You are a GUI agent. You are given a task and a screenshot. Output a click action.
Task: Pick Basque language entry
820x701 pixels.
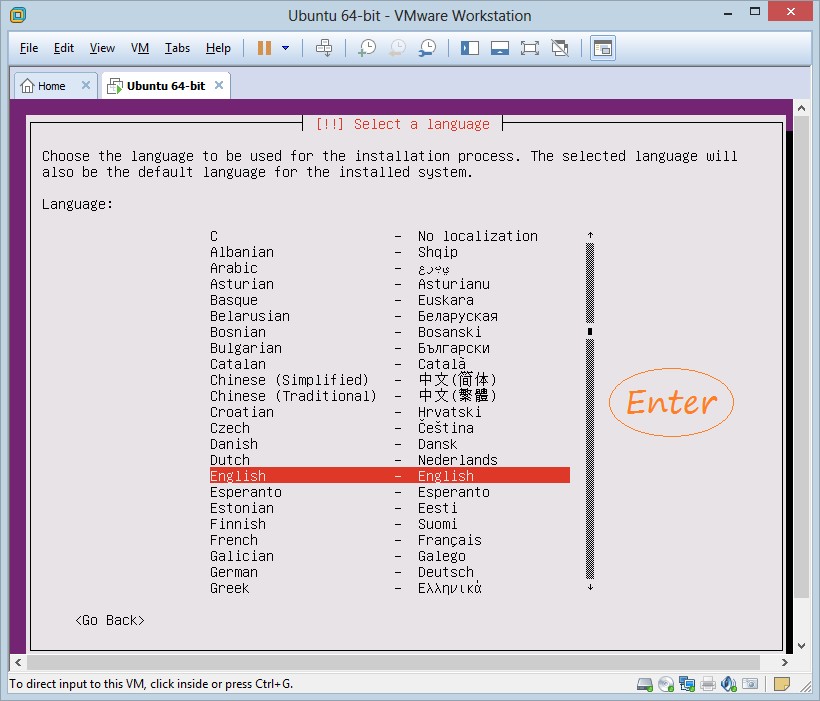(x=390, y=300)
